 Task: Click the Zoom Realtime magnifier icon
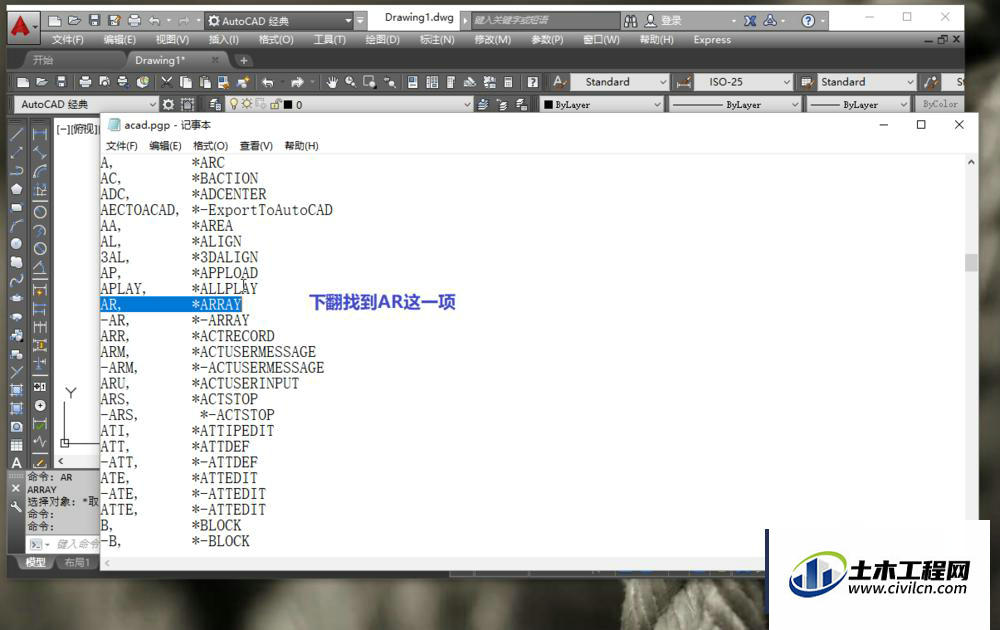(350, 82)
